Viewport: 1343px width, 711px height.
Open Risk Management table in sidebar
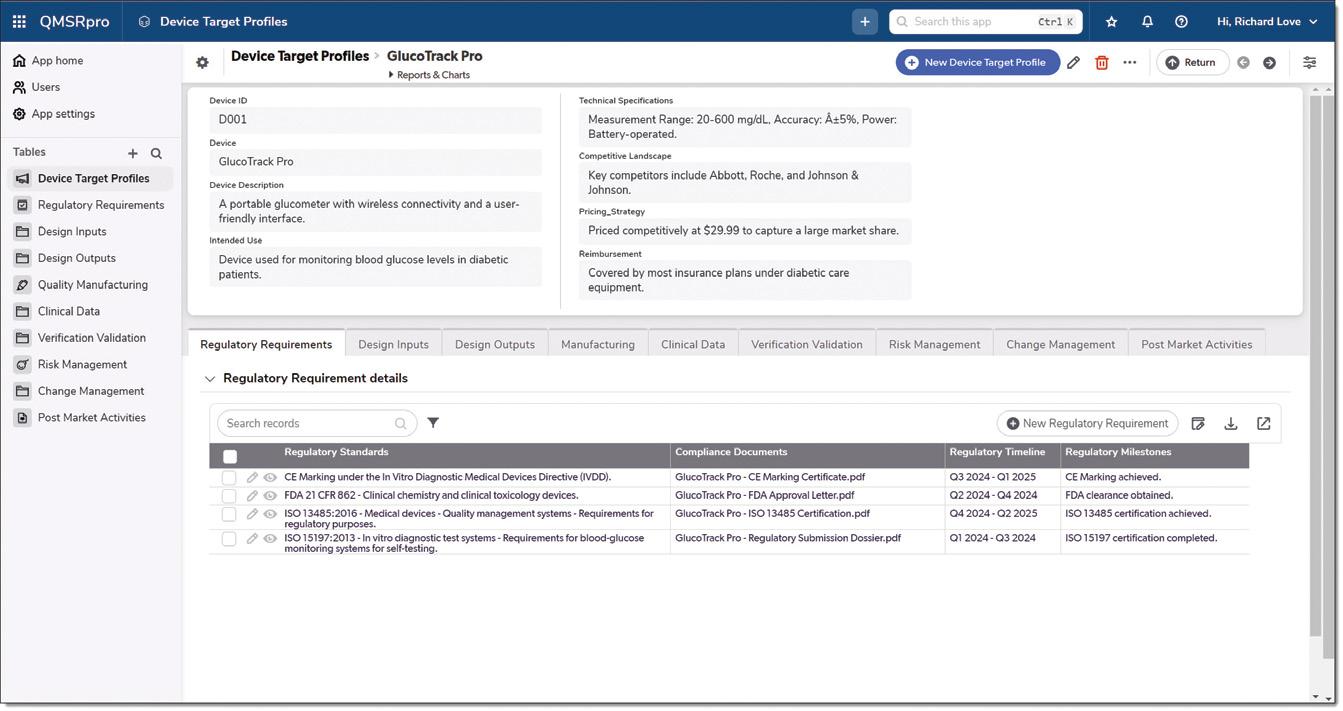(x=90, y=365)
